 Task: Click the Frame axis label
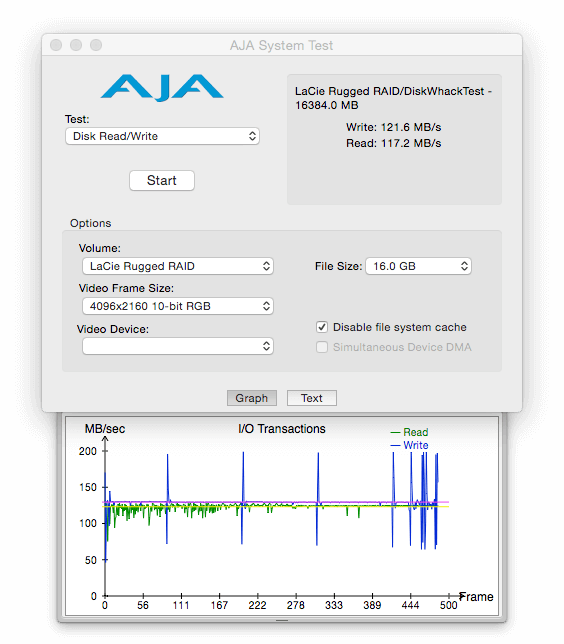tap(477, 597)
